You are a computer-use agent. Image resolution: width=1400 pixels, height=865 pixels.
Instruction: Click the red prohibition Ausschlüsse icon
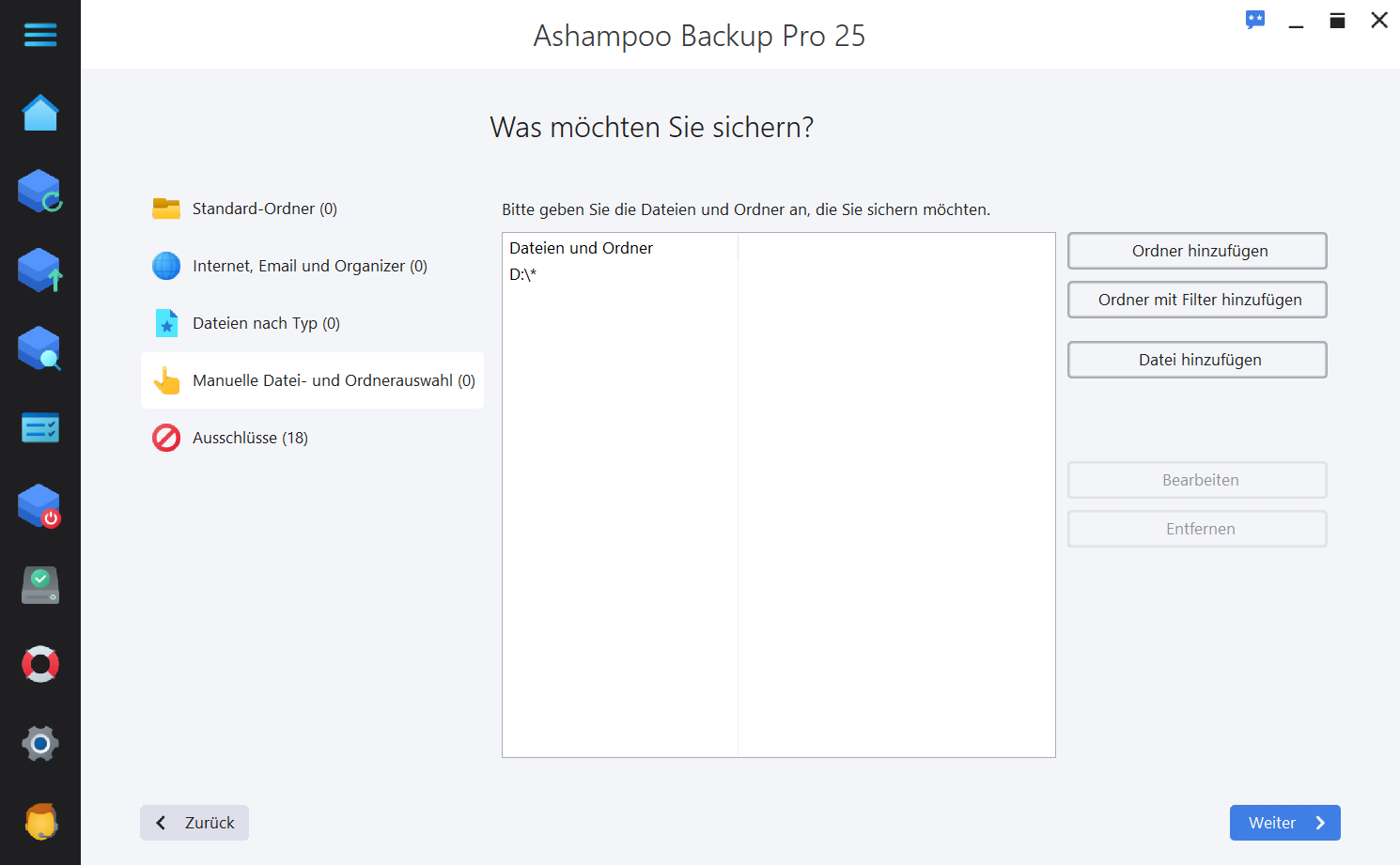[x=166, y=438]
